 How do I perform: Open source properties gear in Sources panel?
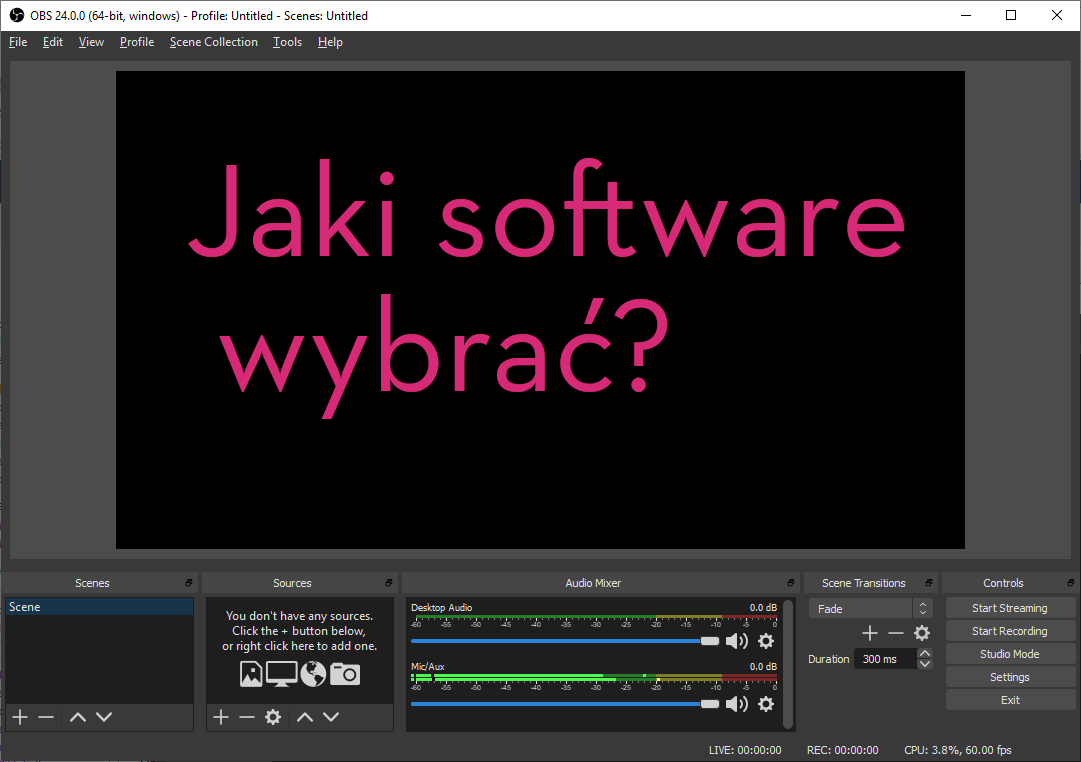click(273, 717)
